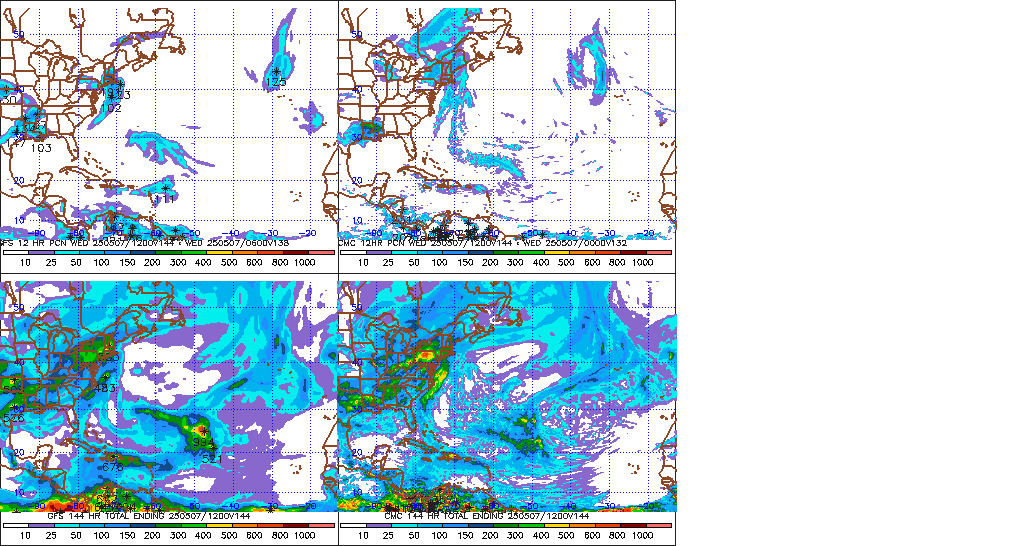This screenshot has width=1024, height=546.
Task: Click the 526 label on GFS 144 HR map
Action: [13, 417]
